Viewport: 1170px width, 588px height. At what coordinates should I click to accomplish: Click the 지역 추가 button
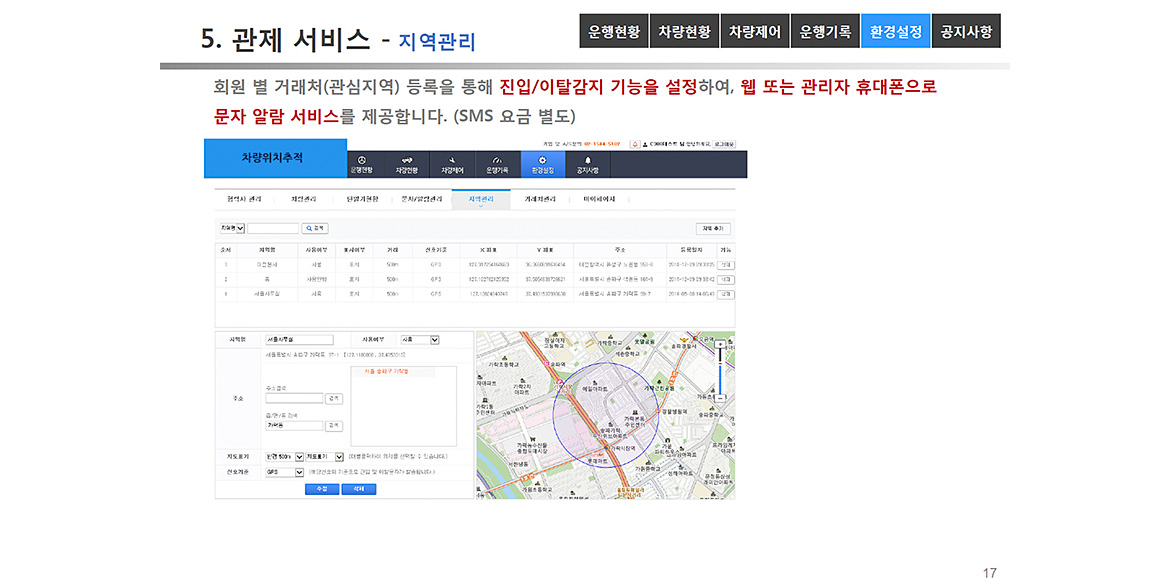point(714,228)
